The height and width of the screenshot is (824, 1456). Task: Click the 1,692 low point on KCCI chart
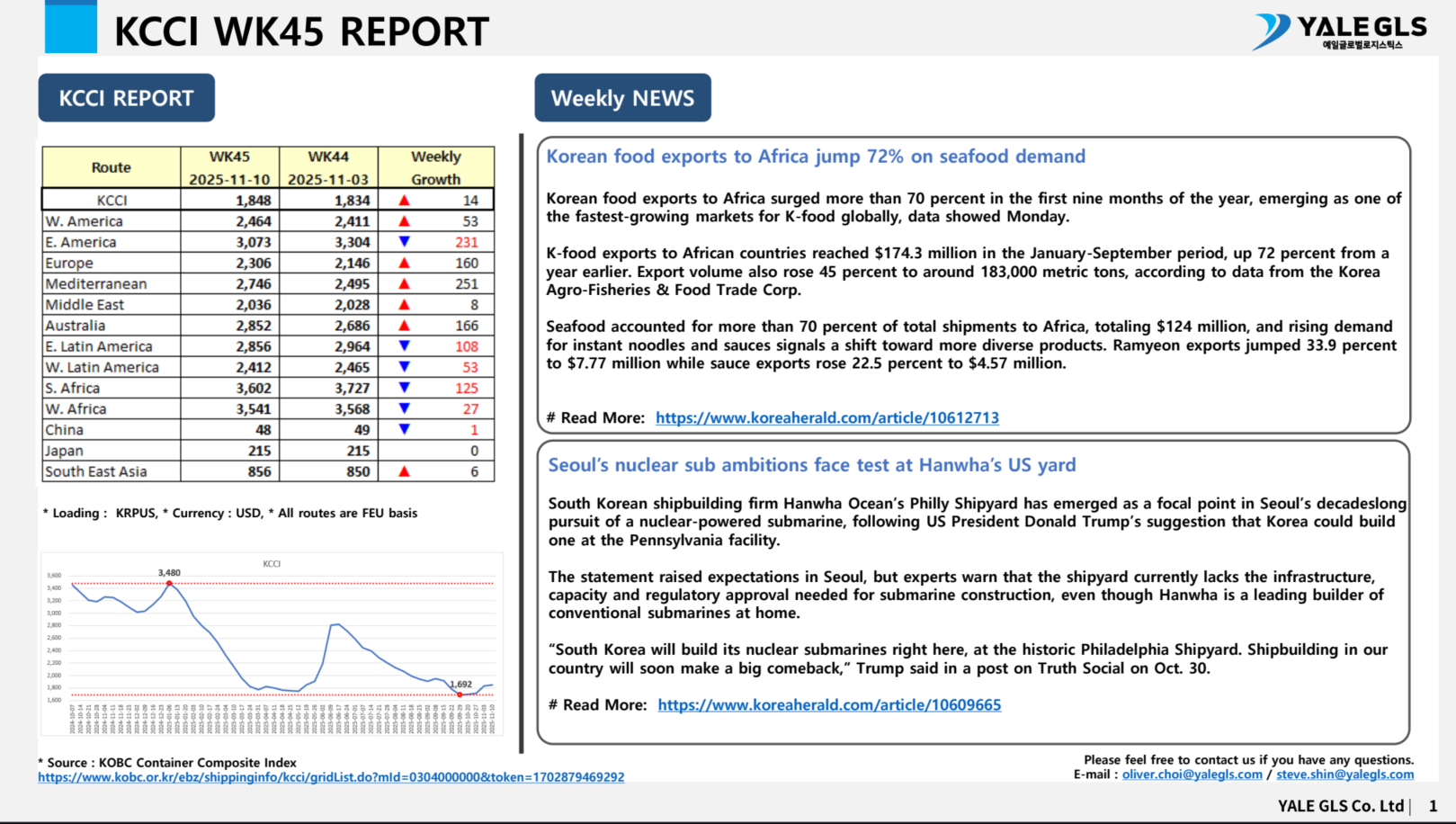click(460, 694)
